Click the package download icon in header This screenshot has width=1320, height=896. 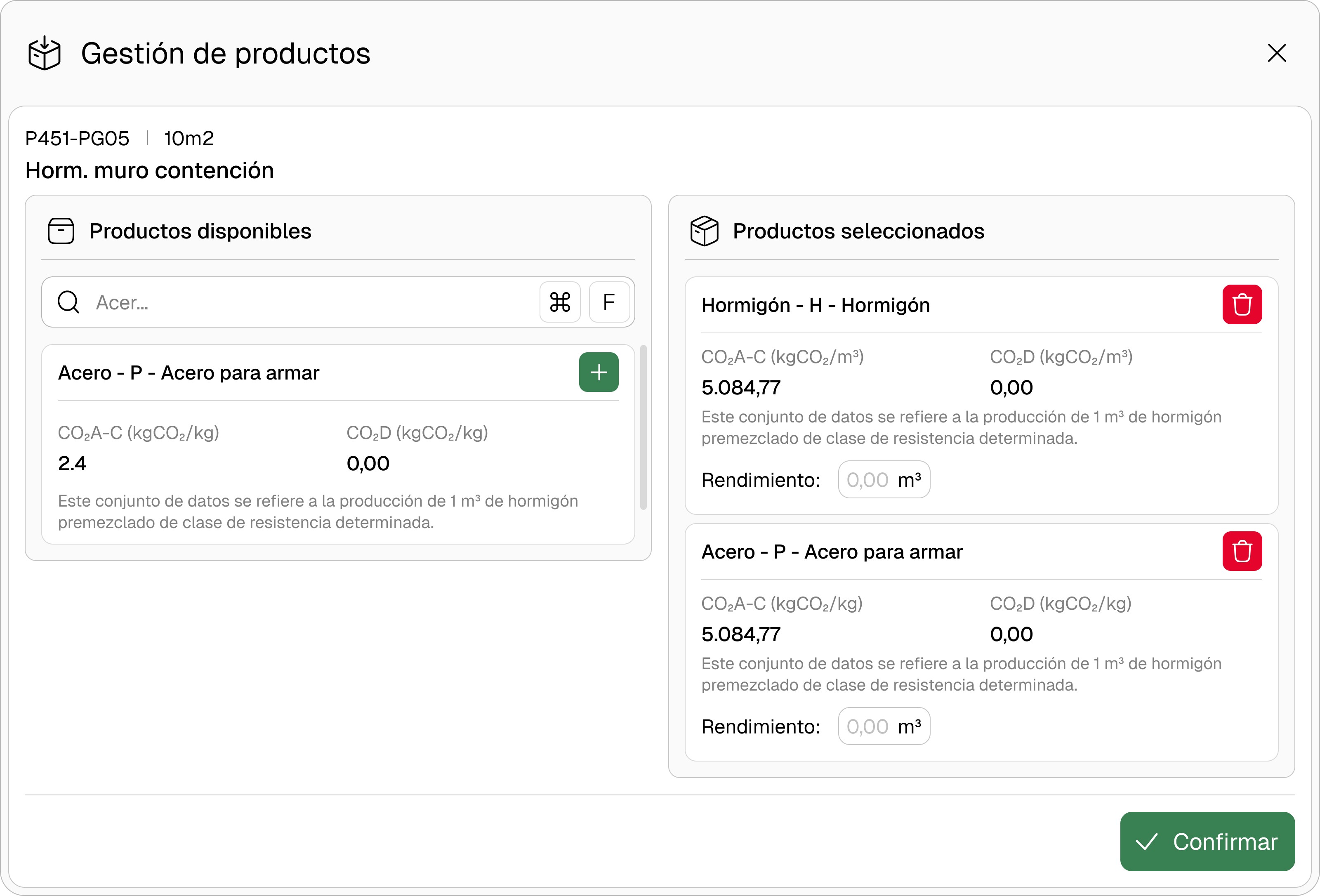tap(44, 53)
